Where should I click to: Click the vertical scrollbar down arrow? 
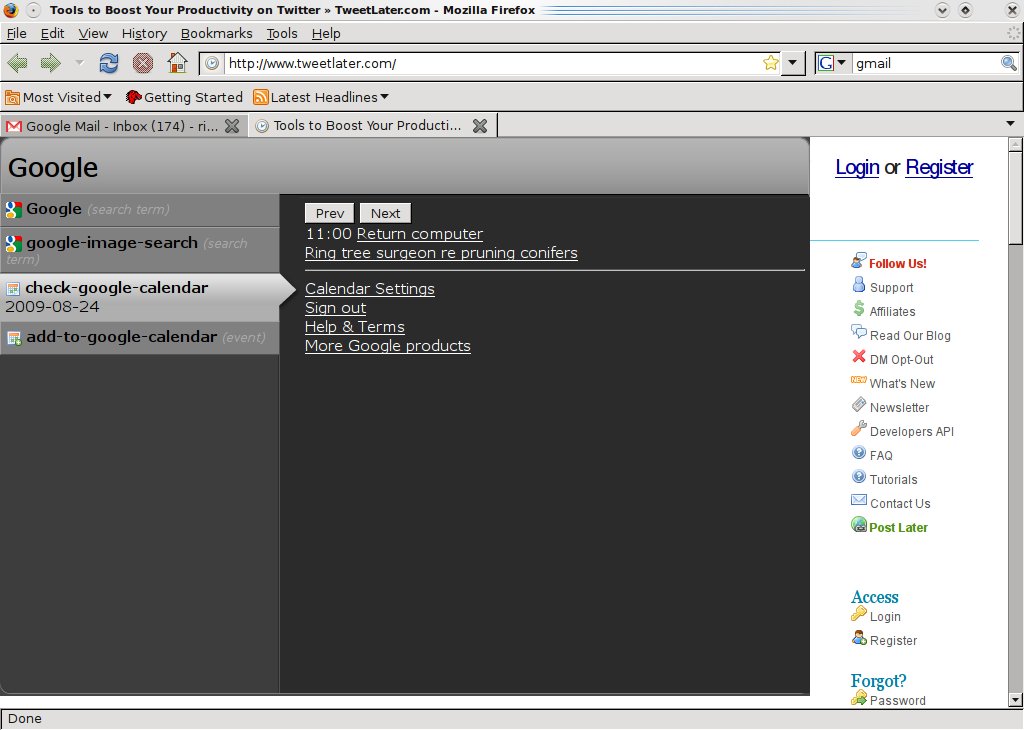[1015, 700]
